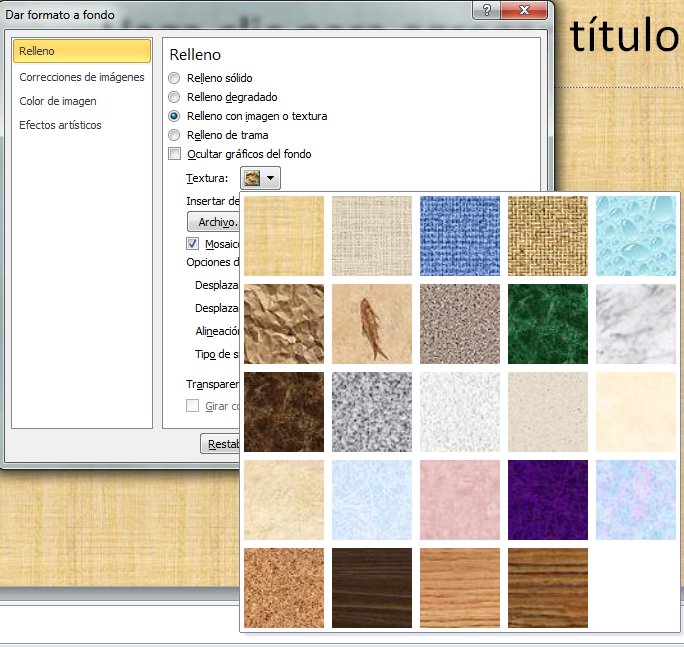Click the Archivo button
Screen dimensions: 684x647
pos(214,222)
